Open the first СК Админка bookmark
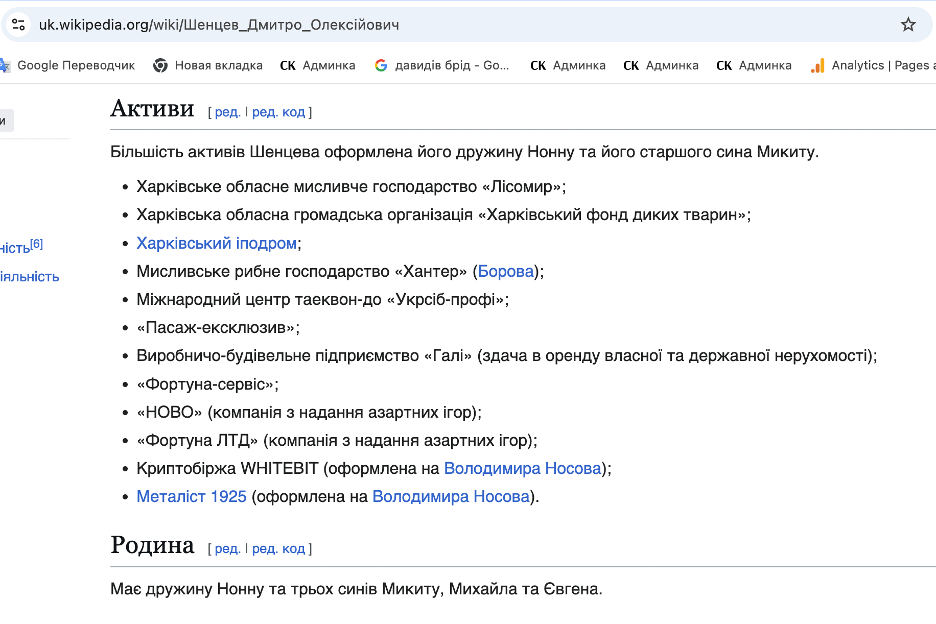This screenshot has height=624, width=936. pyautogui.click(x=318, y=66)
